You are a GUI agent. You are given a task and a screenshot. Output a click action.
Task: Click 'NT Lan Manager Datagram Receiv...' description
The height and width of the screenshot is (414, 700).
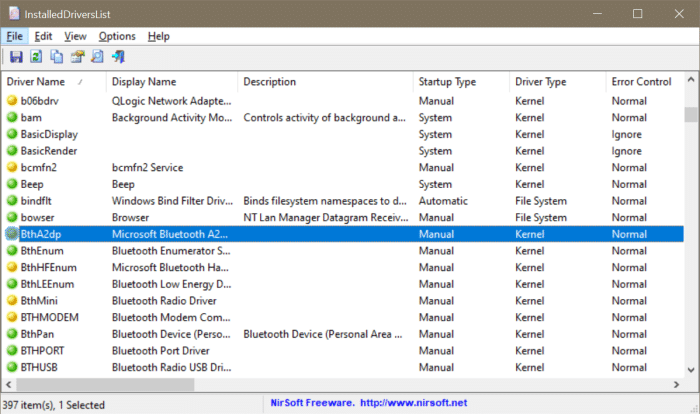point(326,217)
